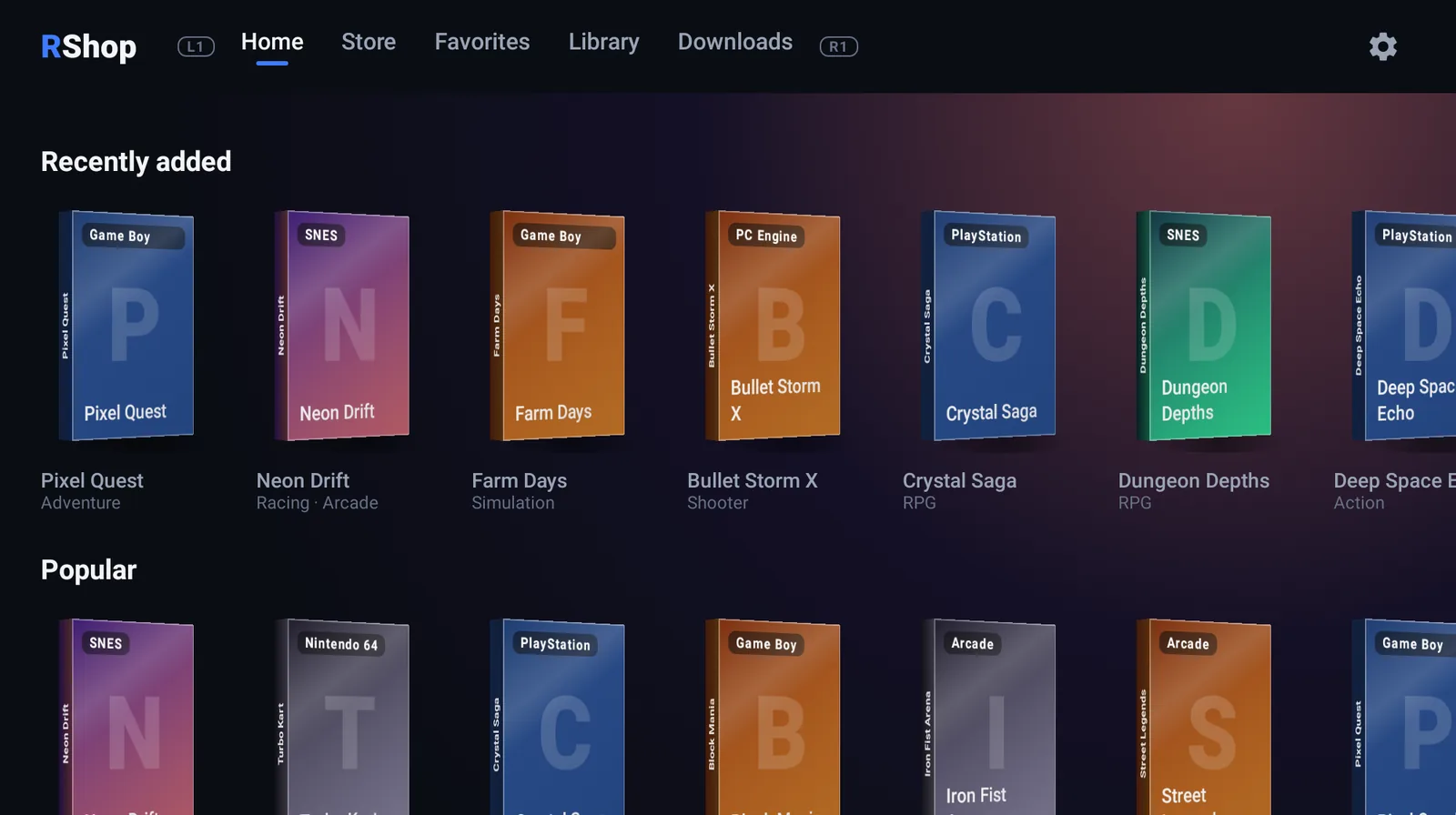Switch to the Home tab

pyautogui.click(x=272, y=42)
